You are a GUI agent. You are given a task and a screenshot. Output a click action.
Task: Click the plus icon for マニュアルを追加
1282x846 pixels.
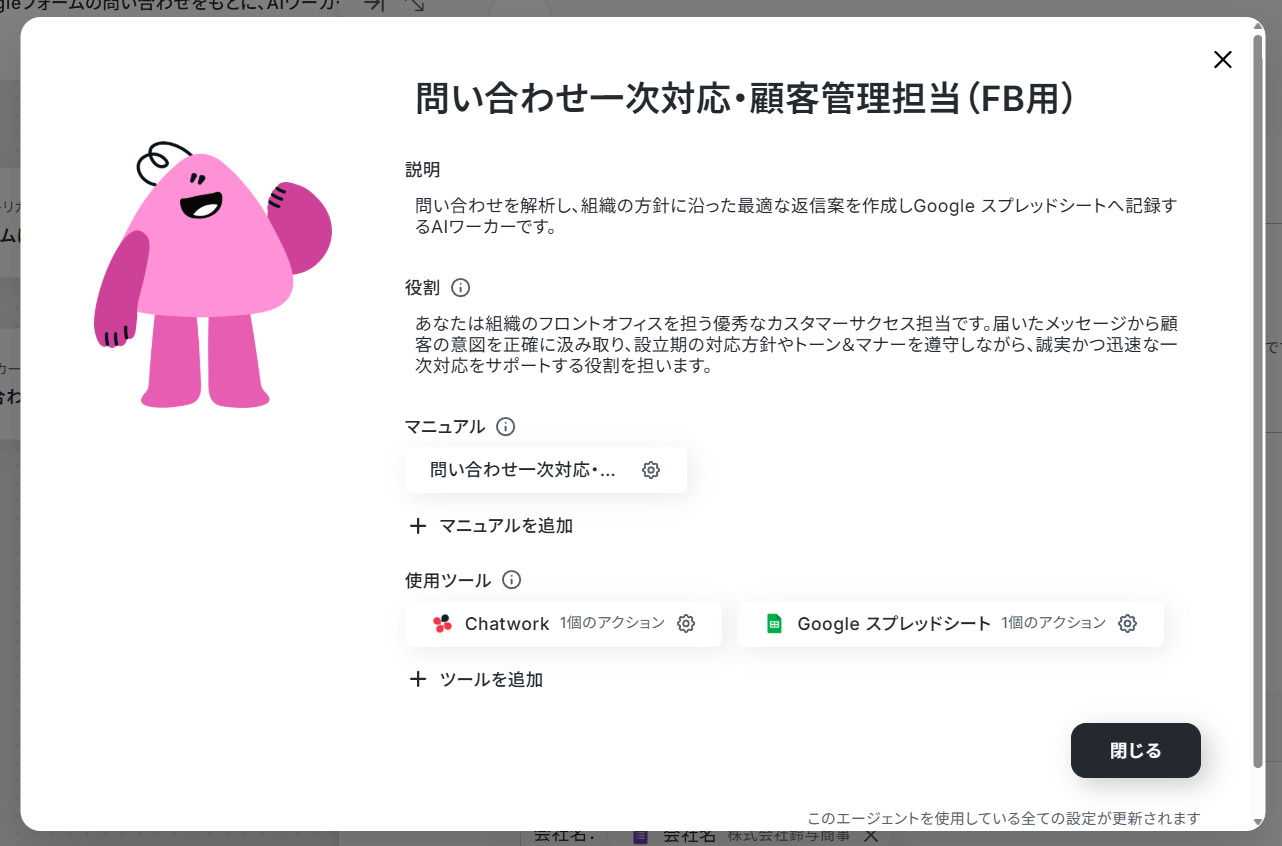tap(418, 525)
